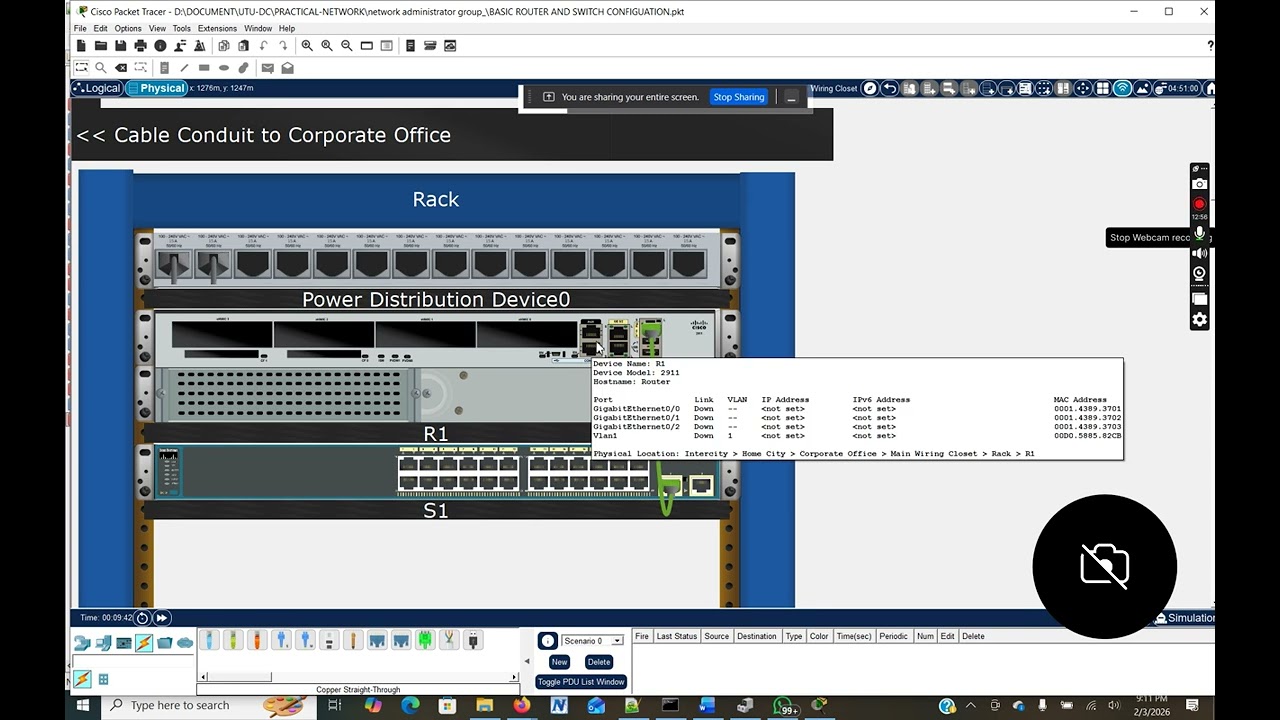Reset time with Power Cycle Devices icon
The image size is (1280, 720).
click(x=142, y=618)
